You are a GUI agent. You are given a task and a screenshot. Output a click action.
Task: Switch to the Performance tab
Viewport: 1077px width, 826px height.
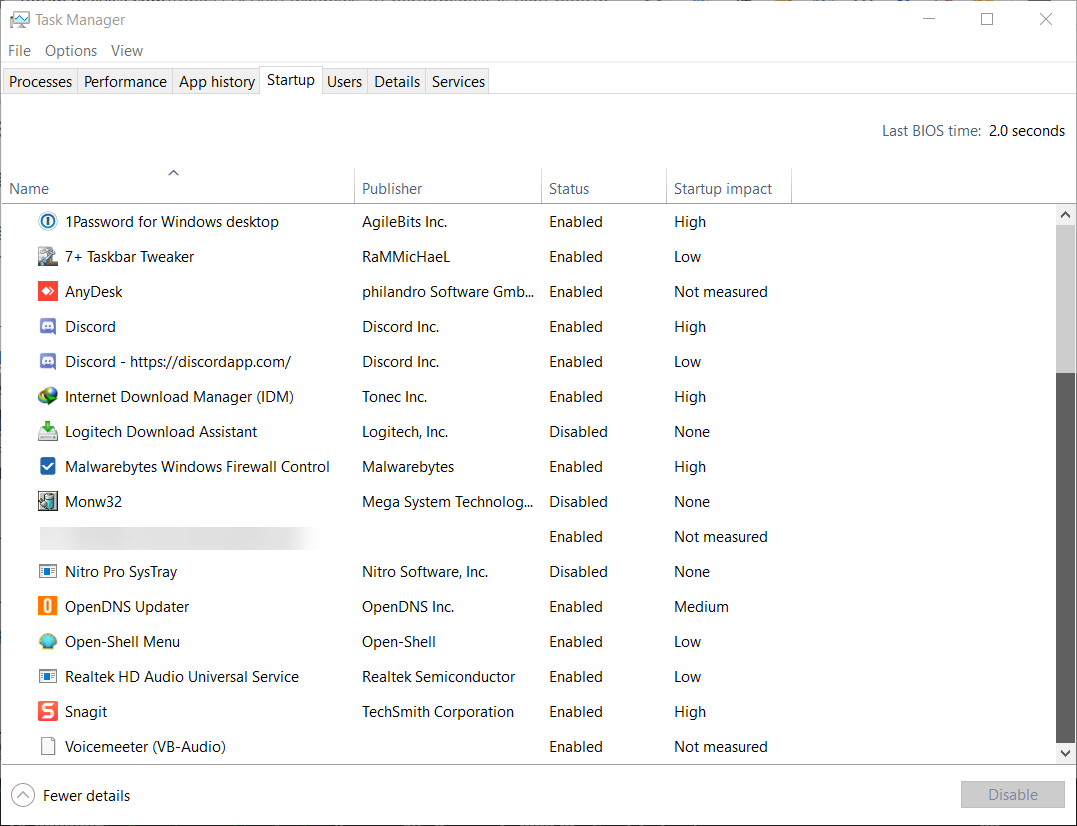[x=125, y=82]
